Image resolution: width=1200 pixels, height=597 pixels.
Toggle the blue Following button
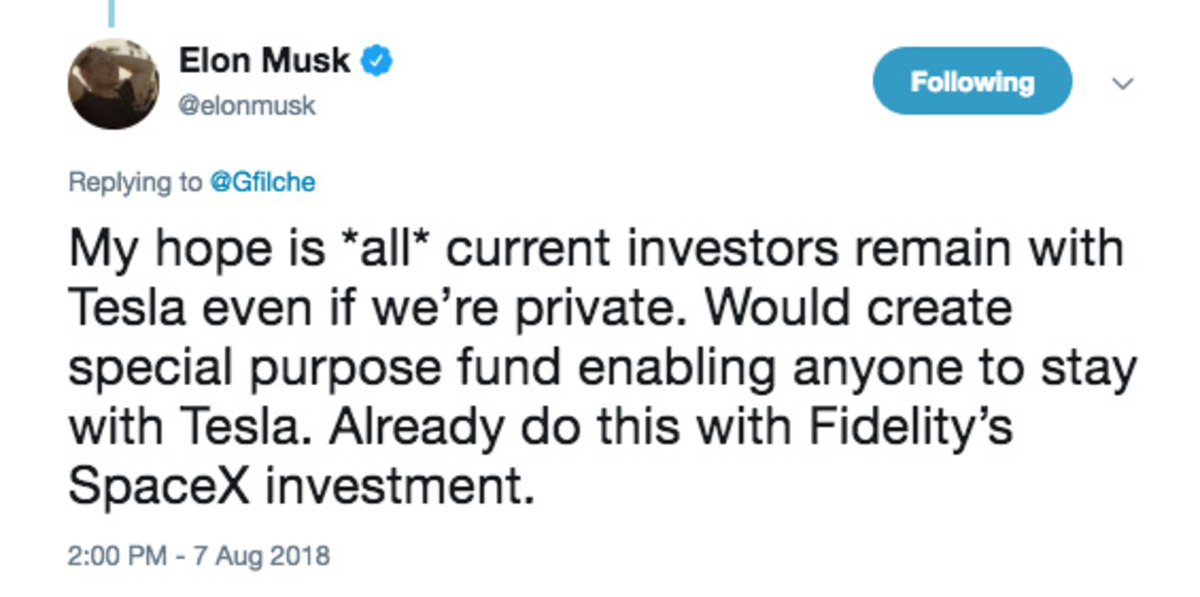tap(972, 81)
